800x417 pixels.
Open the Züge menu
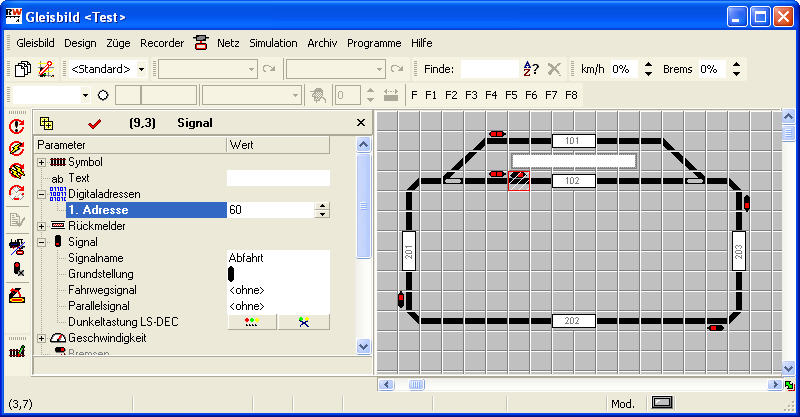point(118,43)
